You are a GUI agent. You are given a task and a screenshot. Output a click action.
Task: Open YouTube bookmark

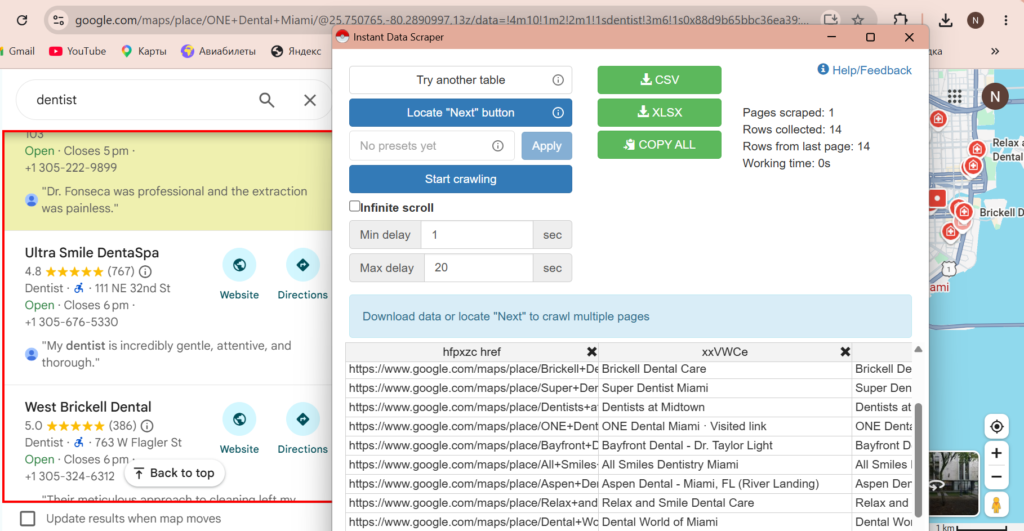[77, 51]
